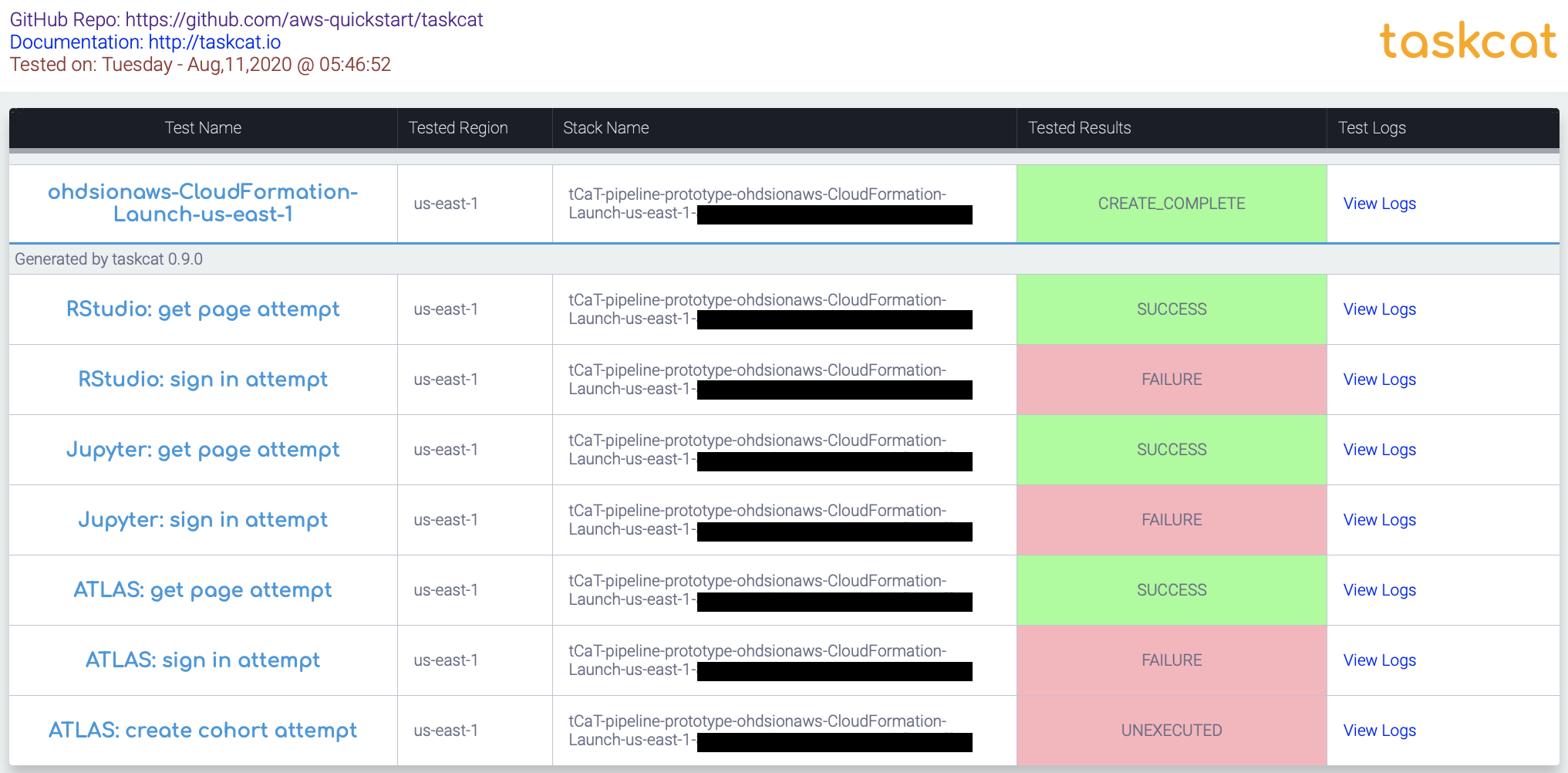
Task: Click stack name in ohdsionaws launch row
Action: tap(770, 204)
